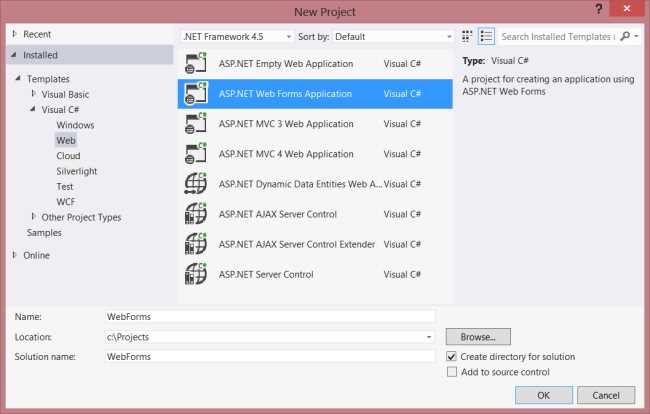Select the Cloud category
Viewport: 650px width, 414px height.
[68, 155]
